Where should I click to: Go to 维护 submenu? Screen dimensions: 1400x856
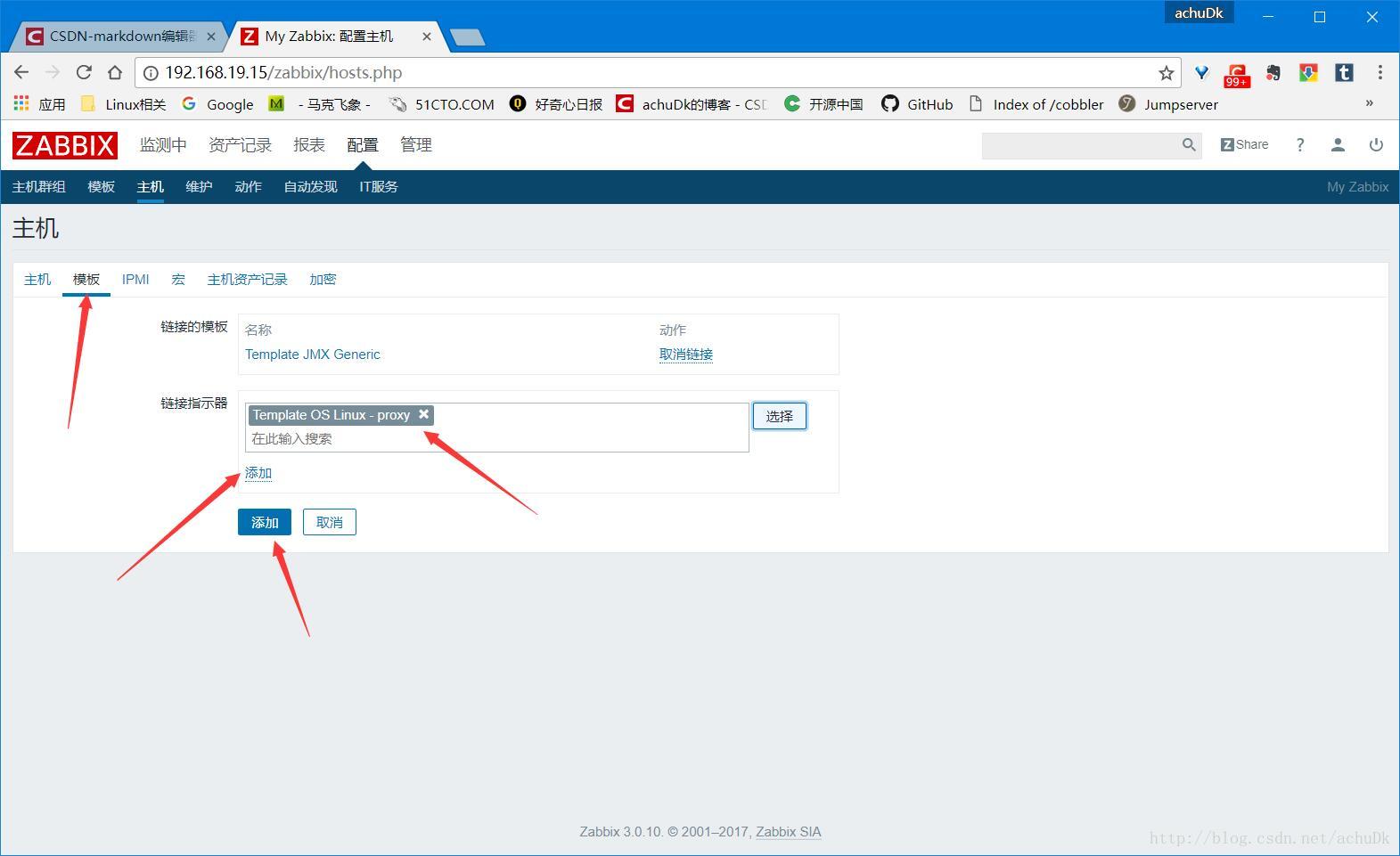[199, 187]
